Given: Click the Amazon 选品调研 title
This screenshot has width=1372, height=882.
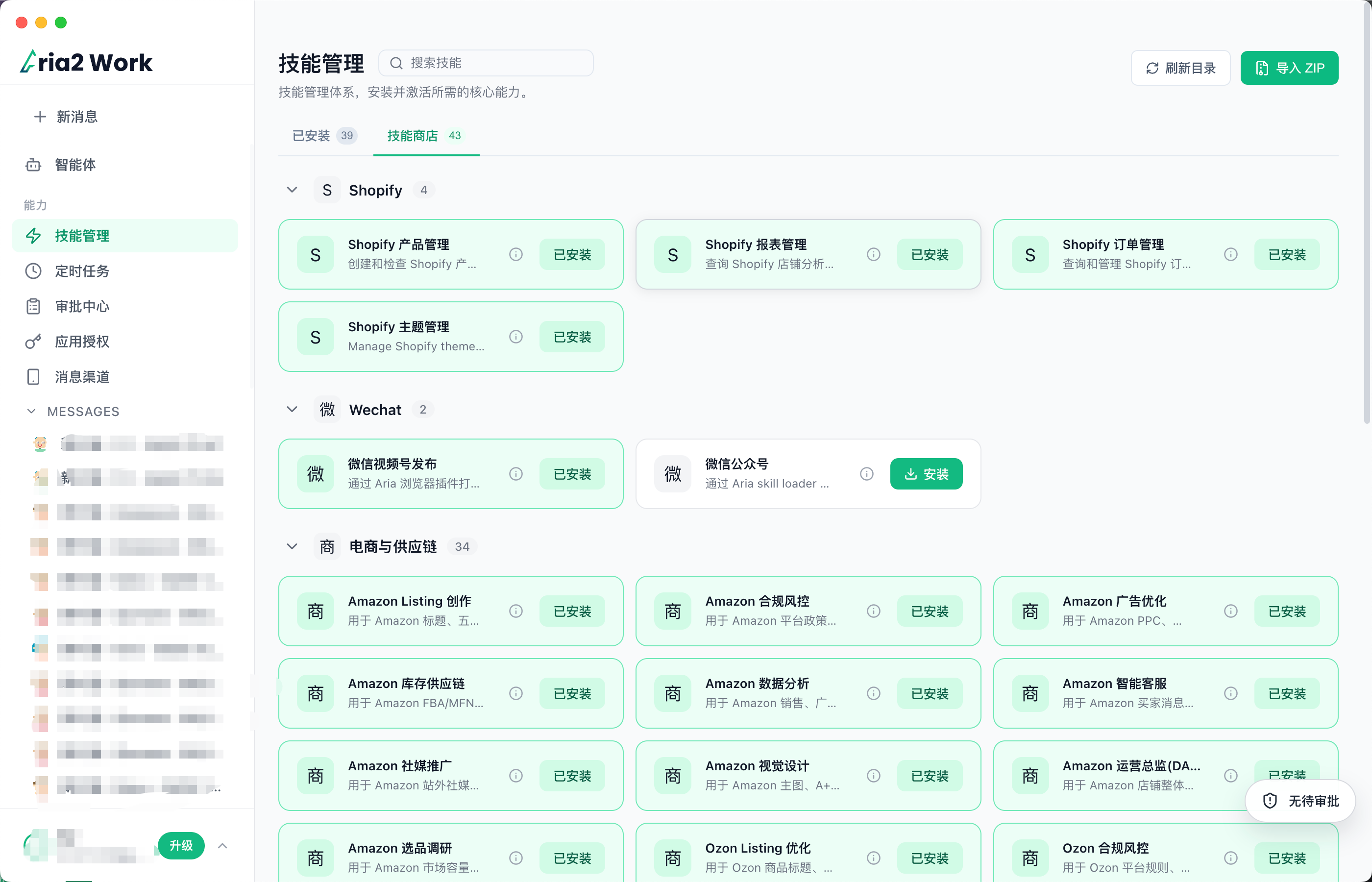Looking at the screenshot, I should coord(400,848).
